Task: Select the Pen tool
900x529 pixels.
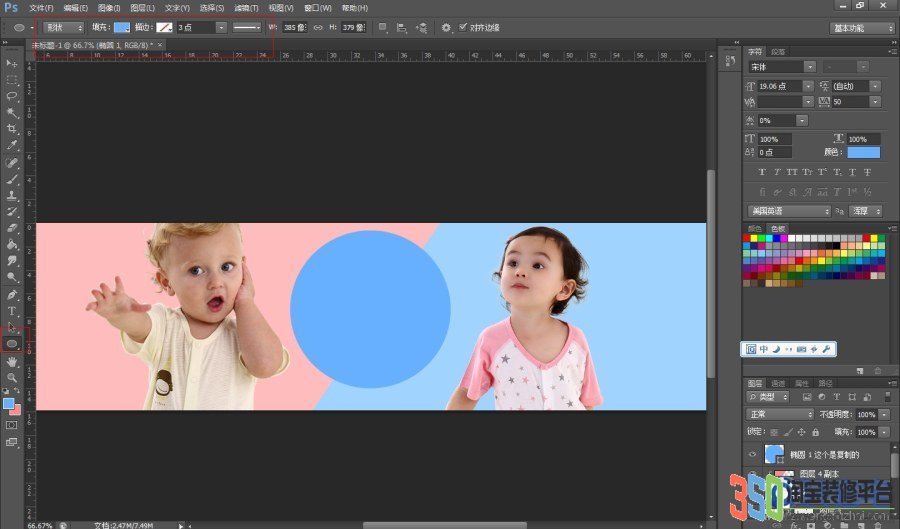Action: (x=11, y=295)
